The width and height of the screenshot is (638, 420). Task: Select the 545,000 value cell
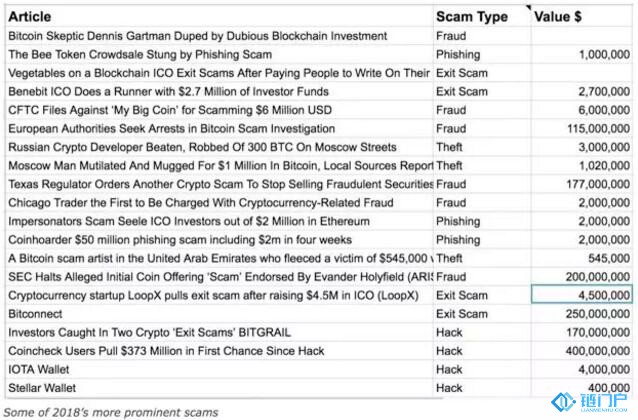[x=582, y=258]
